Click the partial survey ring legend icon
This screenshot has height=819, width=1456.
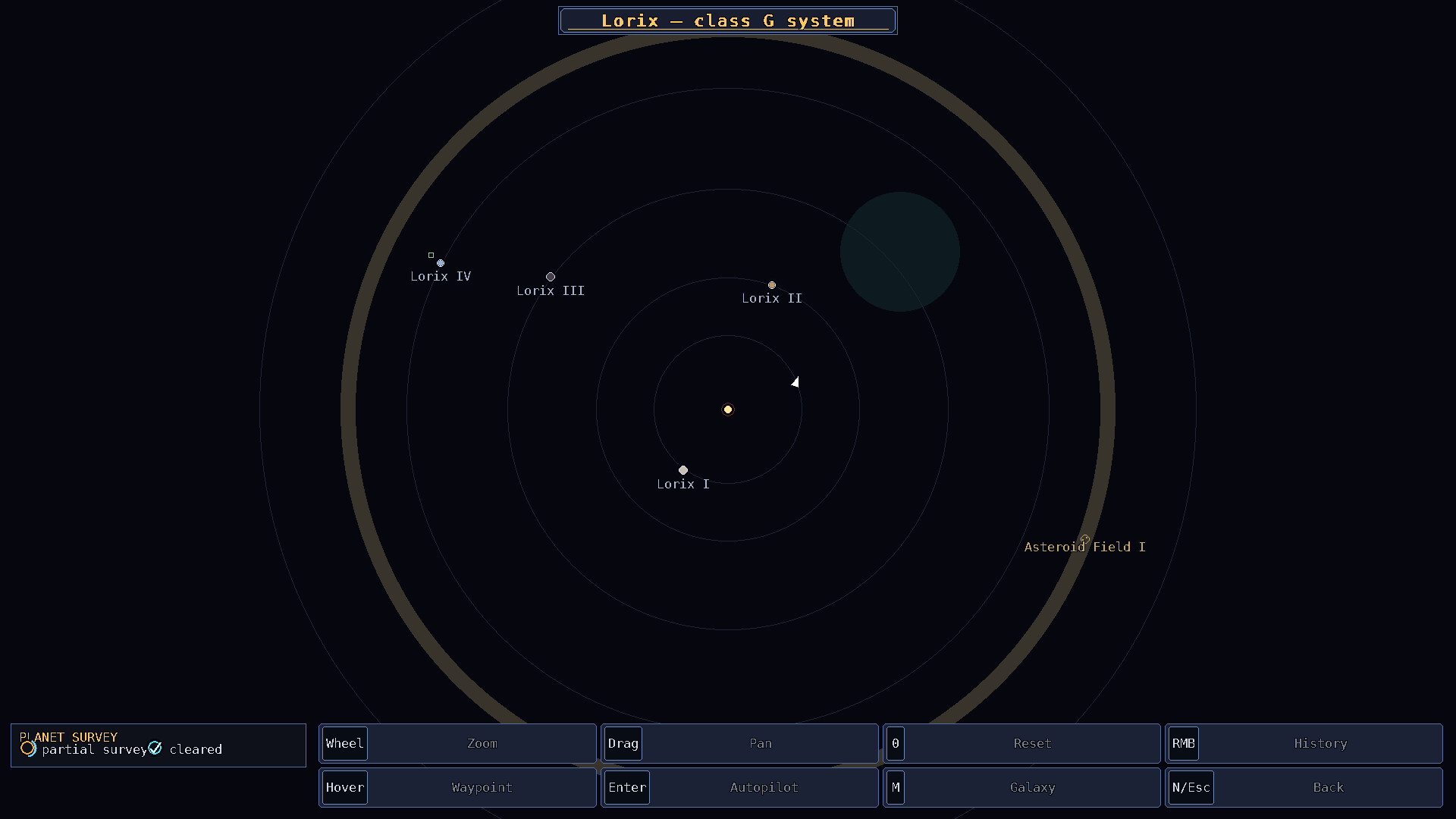pos(28,748)
